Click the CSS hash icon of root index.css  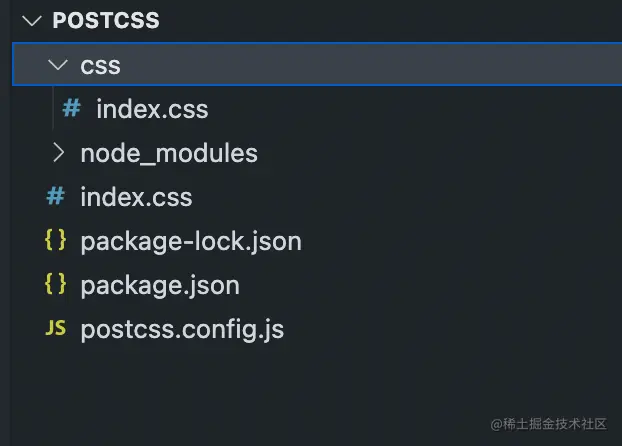[55, 197]
